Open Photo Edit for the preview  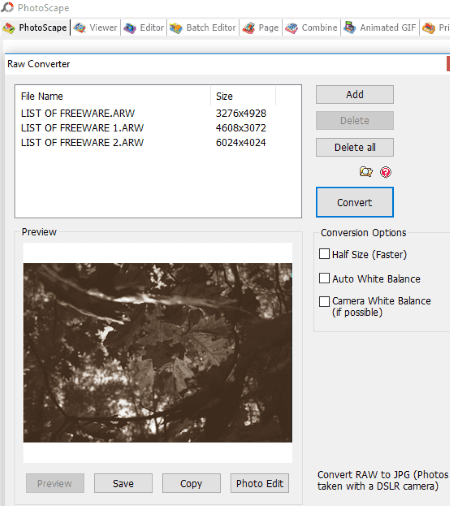point(259,483)
